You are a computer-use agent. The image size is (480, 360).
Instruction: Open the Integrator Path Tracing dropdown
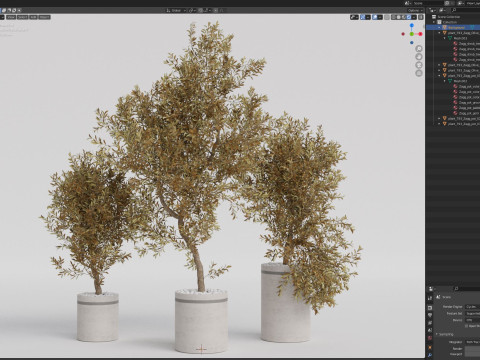pos(473,342)
